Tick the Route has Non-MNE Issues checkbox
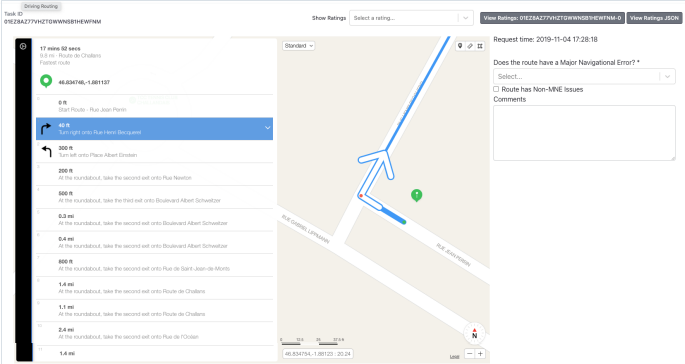 (496, 89)
